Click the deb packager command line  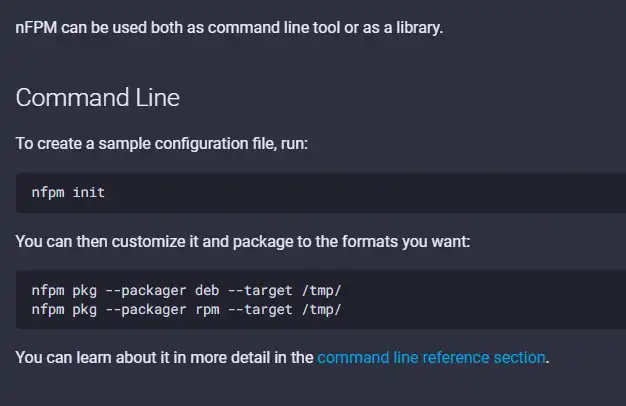click(x=186, y=290)
